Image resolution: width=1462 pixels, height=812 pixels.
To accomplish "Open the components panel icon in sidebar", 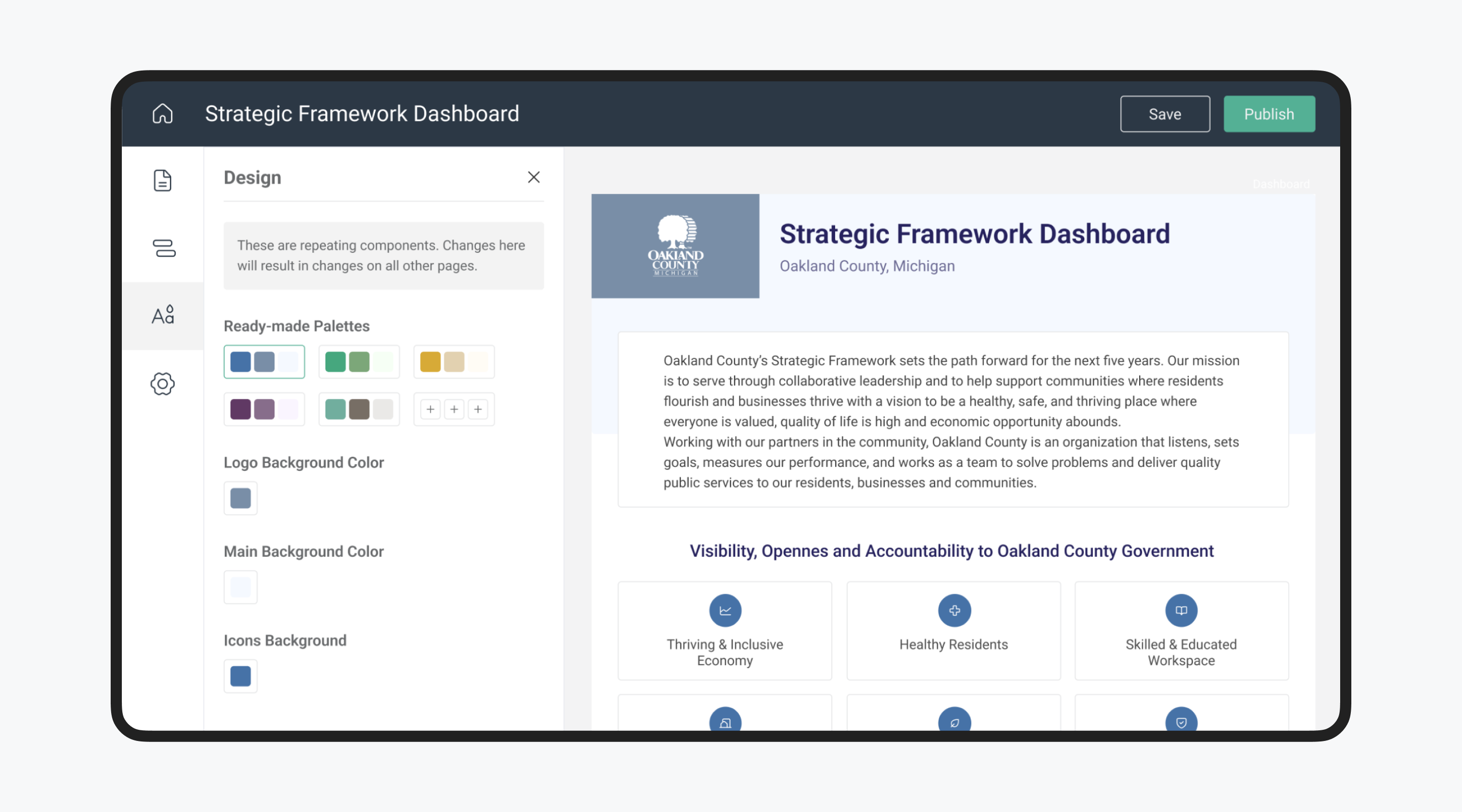I will pyautogui.click(x=163, y=248).
